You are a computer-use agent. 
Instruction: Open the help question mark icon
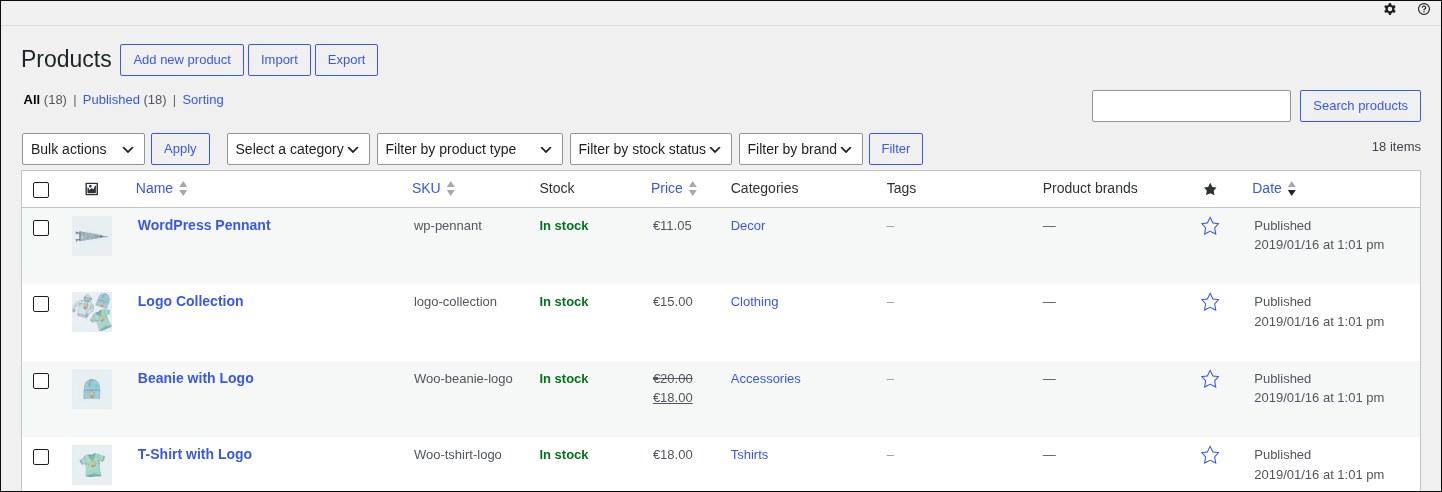(1424, 9)
